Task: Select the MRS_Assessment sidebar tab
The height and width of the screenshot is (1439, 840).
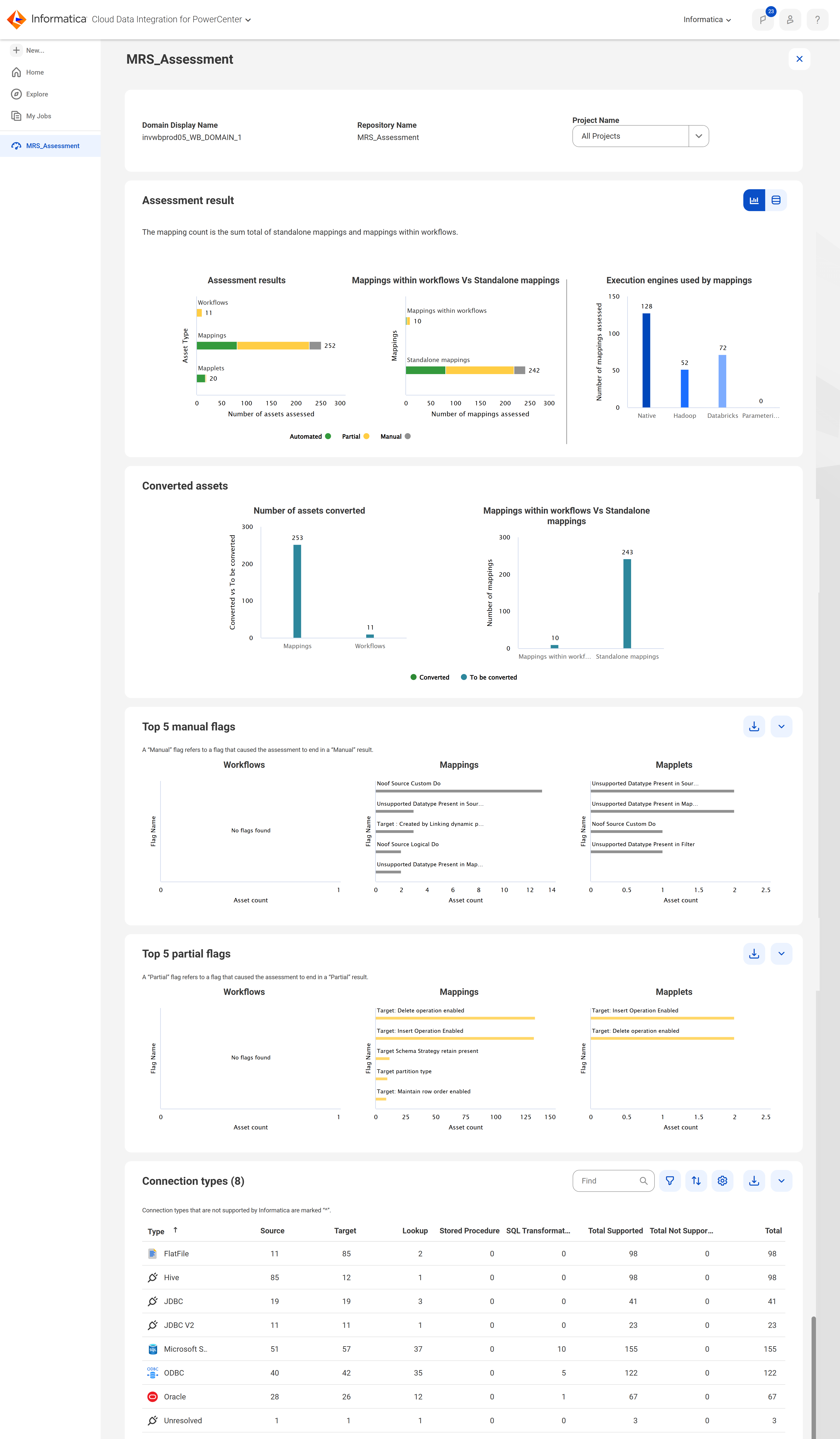Action: pyautogui.click(x=50, y=146)
